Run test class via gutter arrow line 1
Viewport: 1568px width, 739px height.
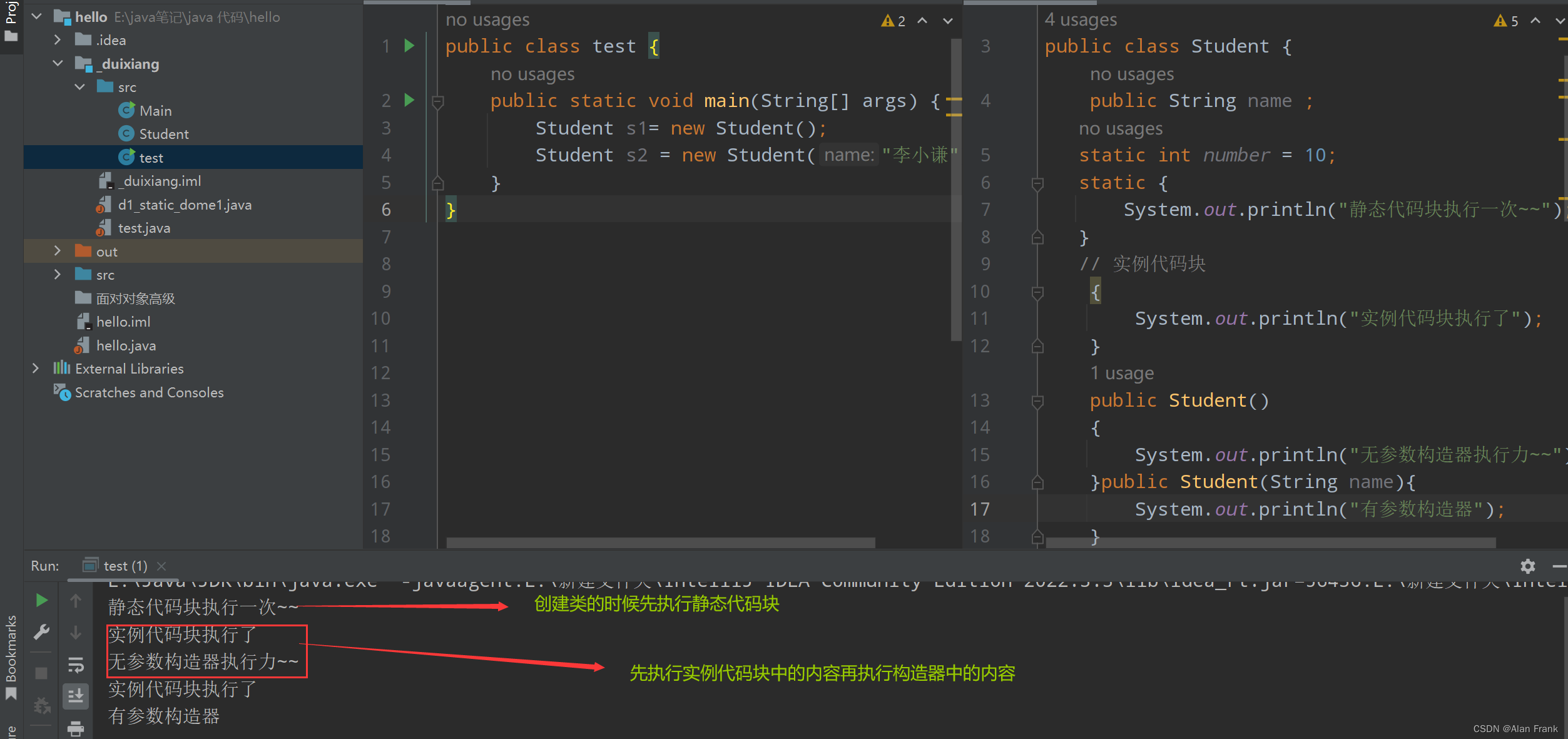coord(409,46)
